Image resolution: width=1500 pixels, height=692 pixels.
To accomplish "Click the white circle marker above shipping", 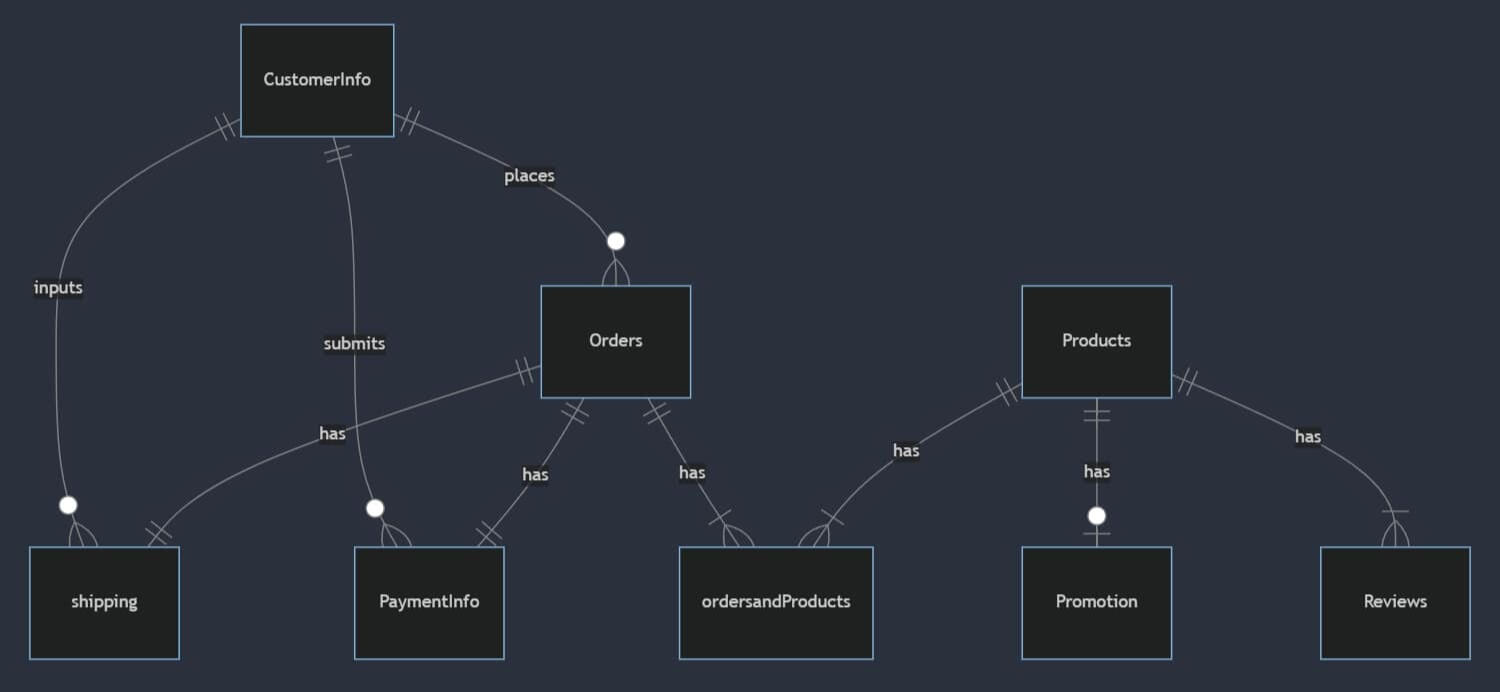I will pos(68,505).
